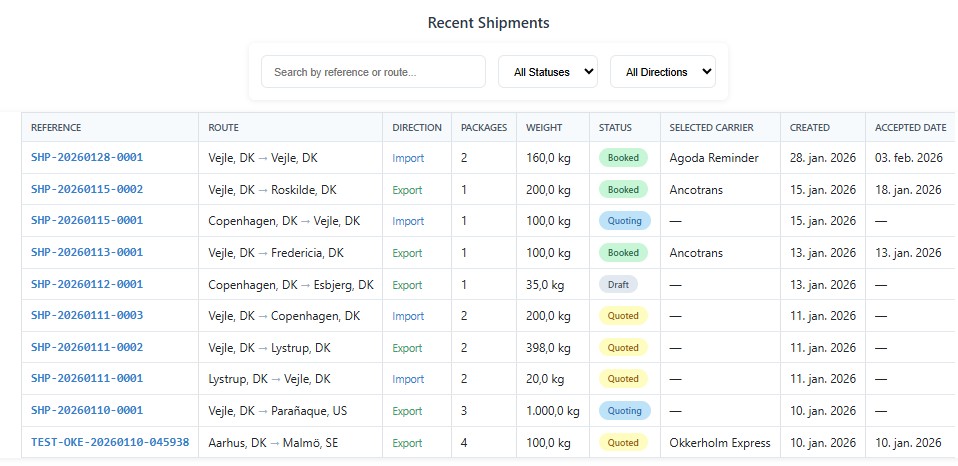Click the Import direction for SHP-20260128-0001

click(408, 158)
